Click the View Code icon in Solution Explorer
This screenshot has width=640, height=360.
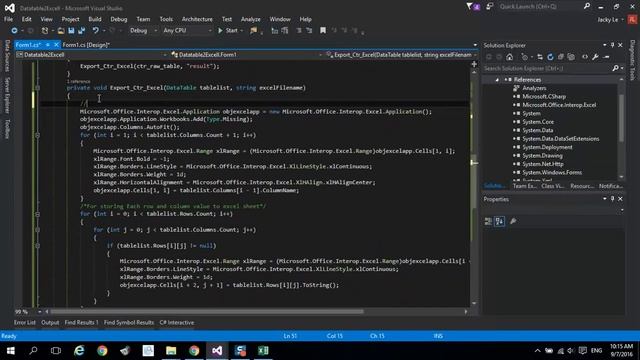click(x=585, y=57)
